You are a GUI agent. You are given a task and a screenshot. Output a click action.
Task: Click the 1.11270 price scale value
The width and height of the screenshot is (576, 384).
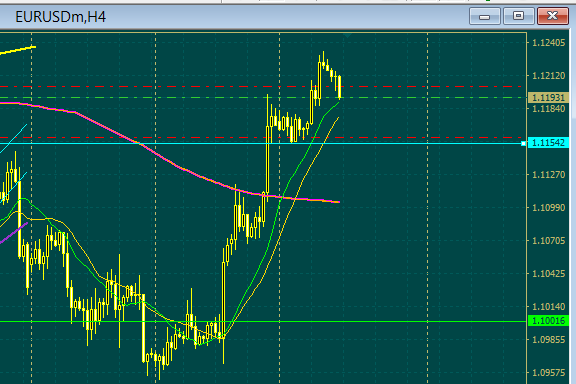click(548, 175)
